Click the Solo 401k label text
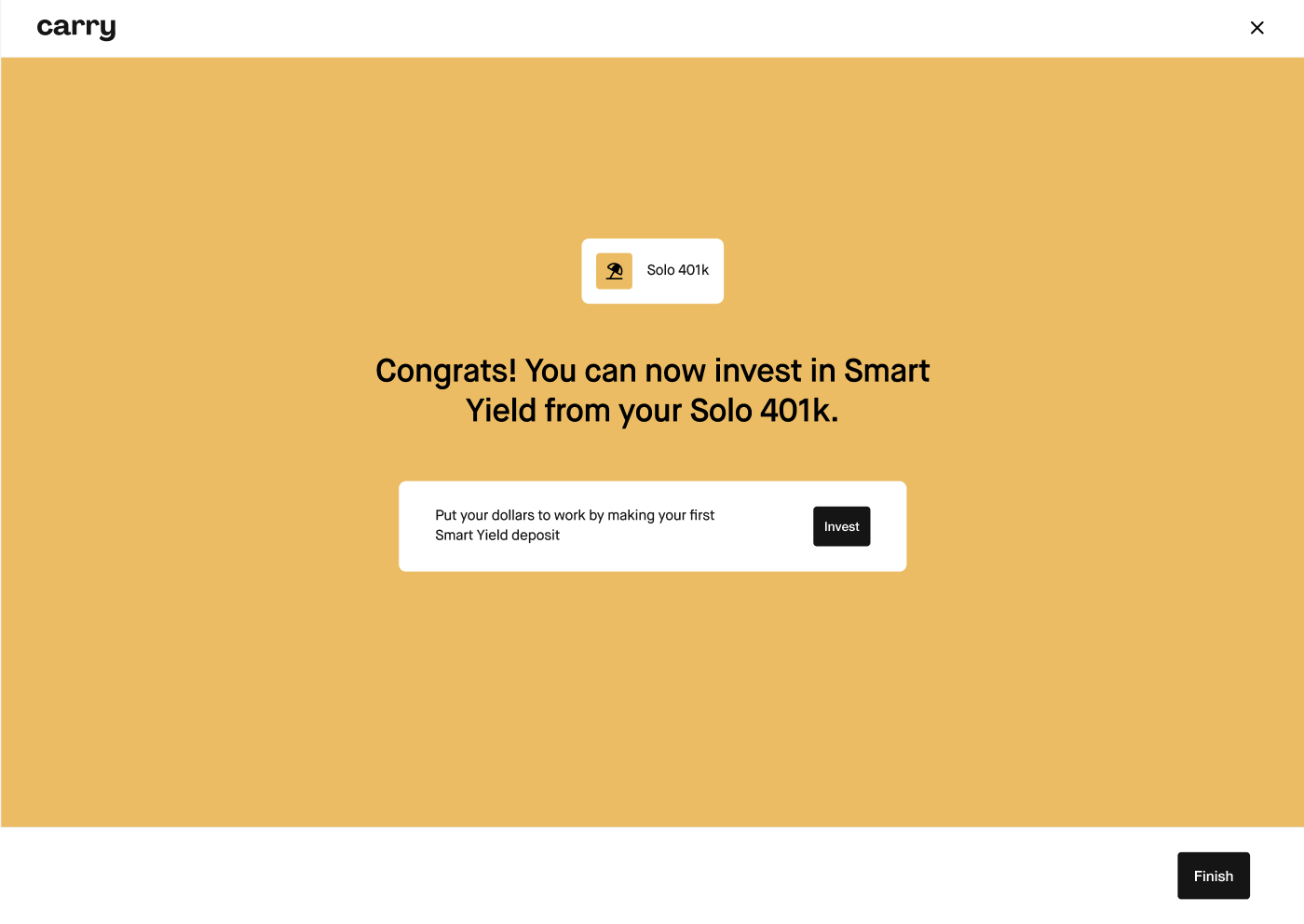1304x924 pixels. 677,270
